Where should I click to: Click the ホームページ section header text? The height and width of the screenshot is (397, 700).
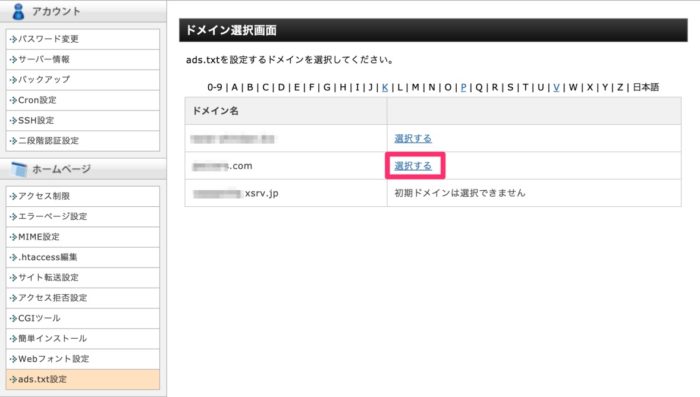[62, 169]
